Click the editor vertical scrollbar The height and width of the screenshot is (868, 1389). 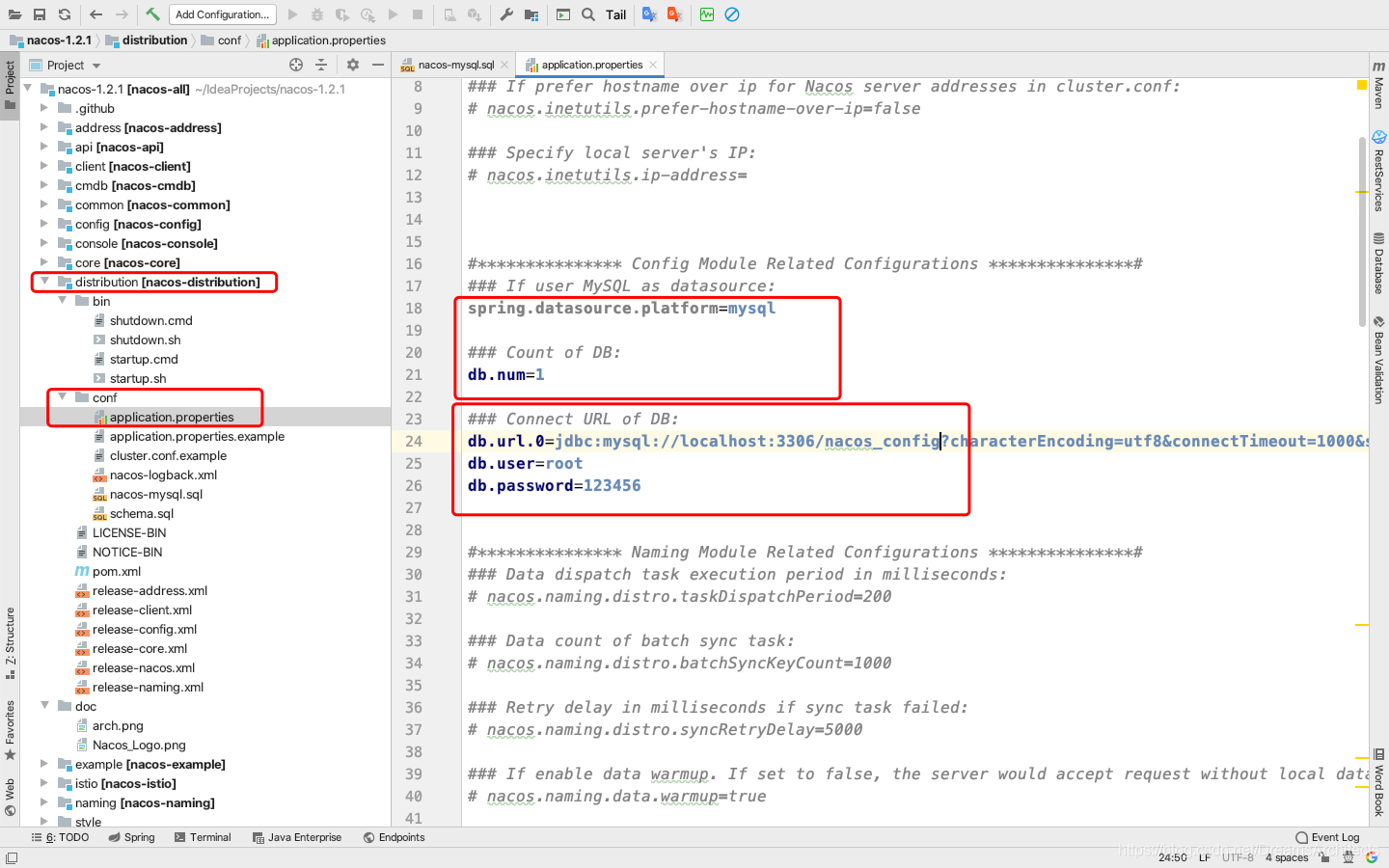pos(1362,231)
